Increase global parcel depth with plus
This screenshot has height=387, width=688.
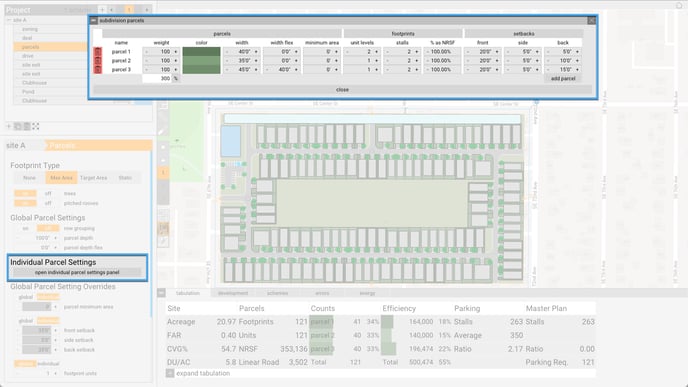click(x=56, y=238)
